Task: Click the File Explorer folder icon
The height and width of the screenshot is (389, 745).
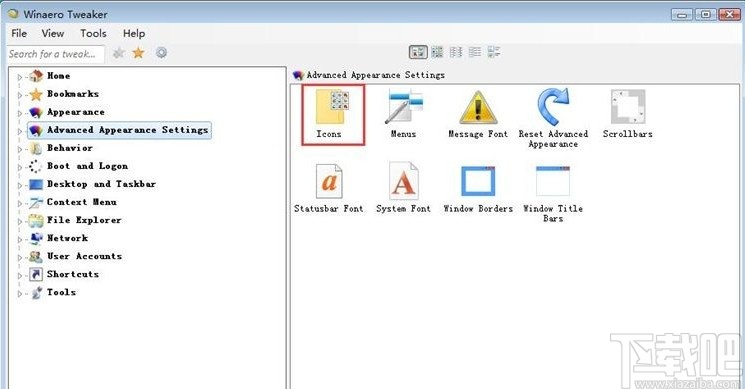Action: pyautogui.click(x=36, y=220)
